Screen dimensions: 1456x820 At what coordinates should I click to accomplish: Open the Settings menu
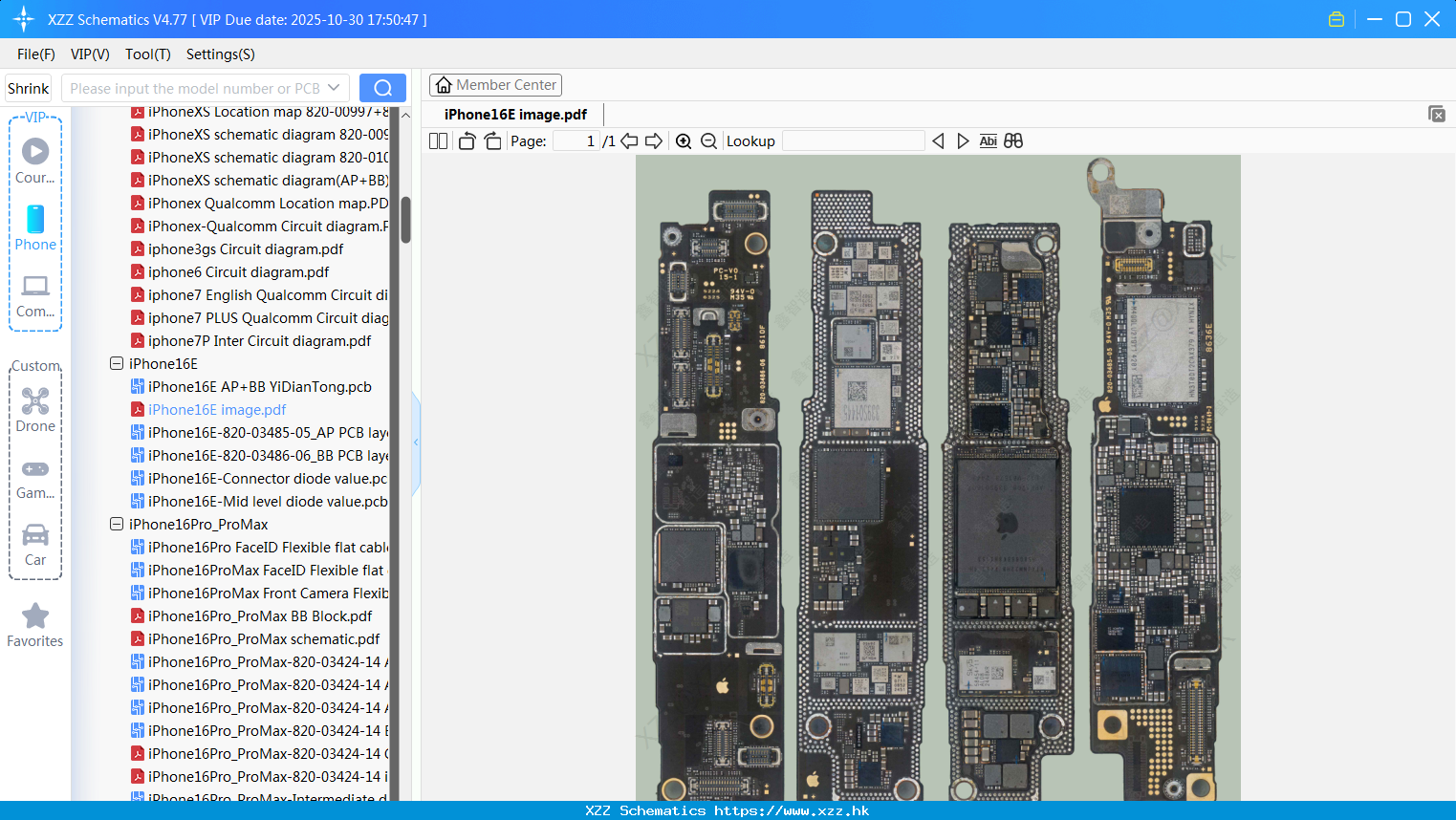tap(221, 54)
